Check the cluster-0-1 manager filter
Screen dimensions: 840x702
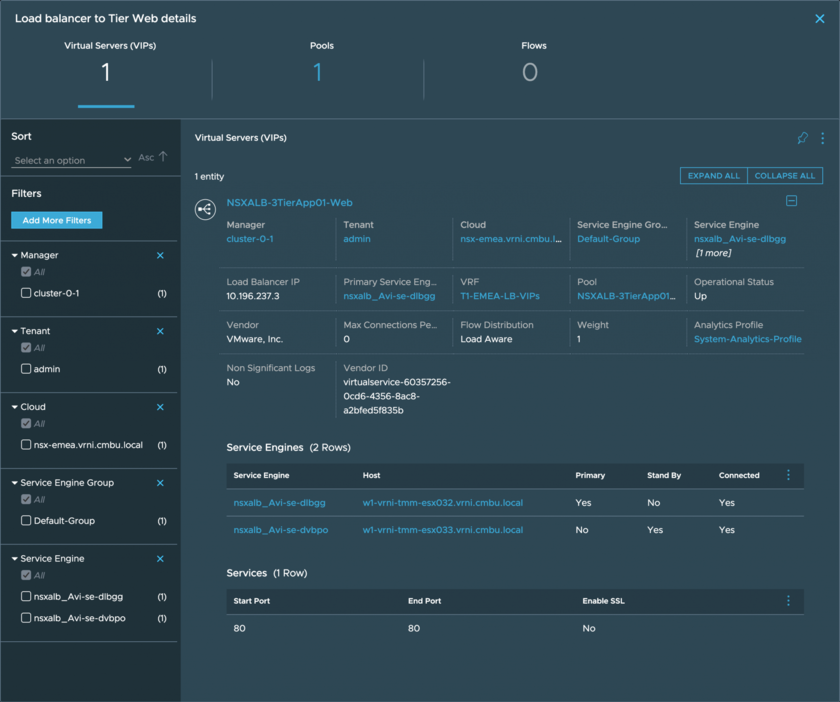[26, 294]
